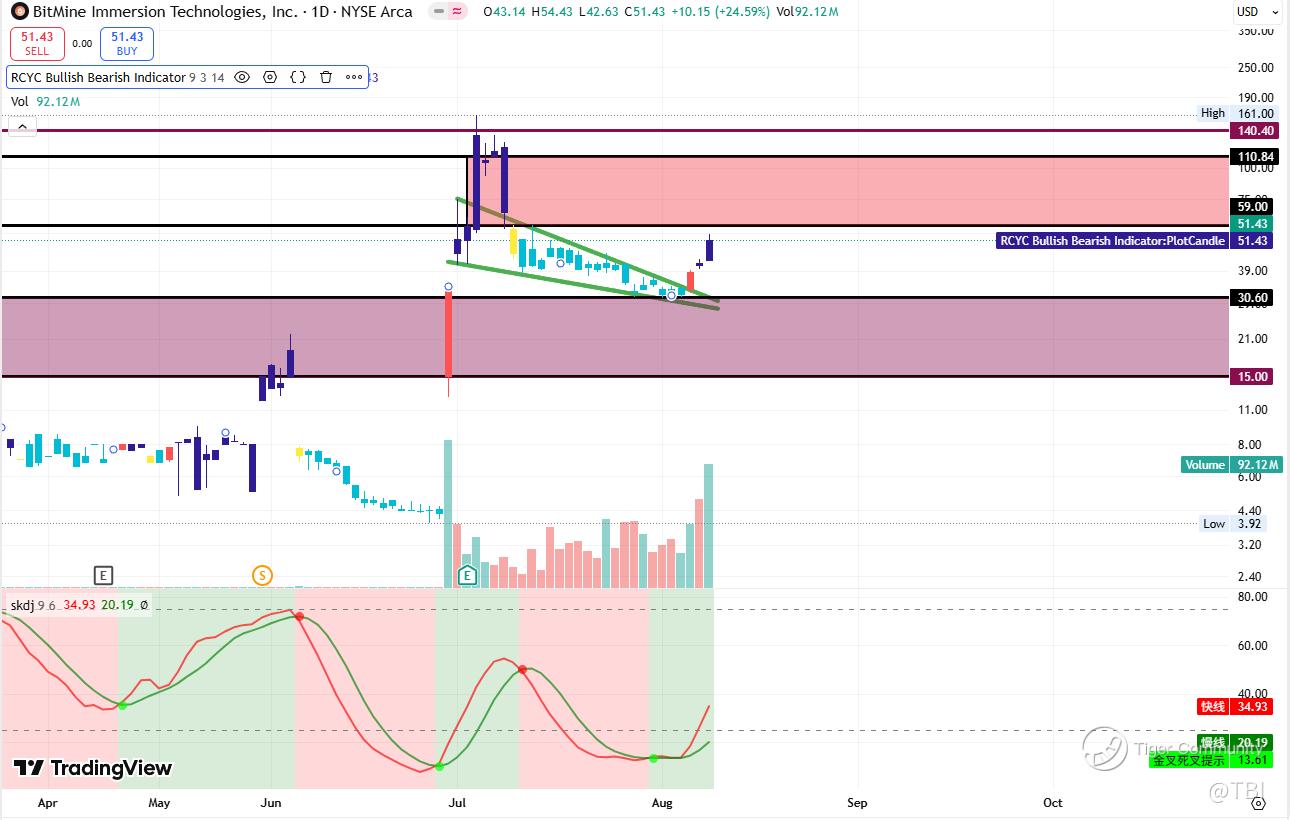
Task: Click the 慢线 20.19 axis label
Action: point(1237,742)
